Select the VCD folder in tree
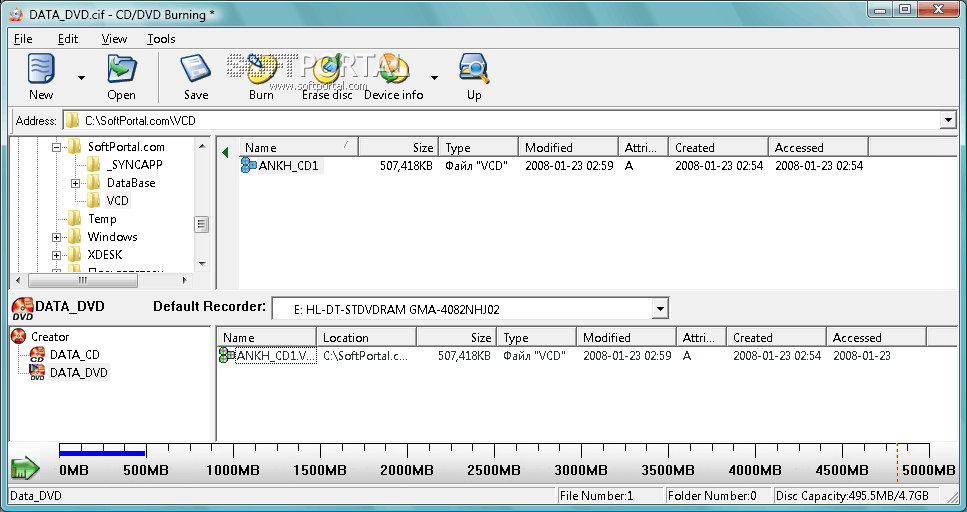This screenshot has height=512, width=967. [x=117, y=200]
